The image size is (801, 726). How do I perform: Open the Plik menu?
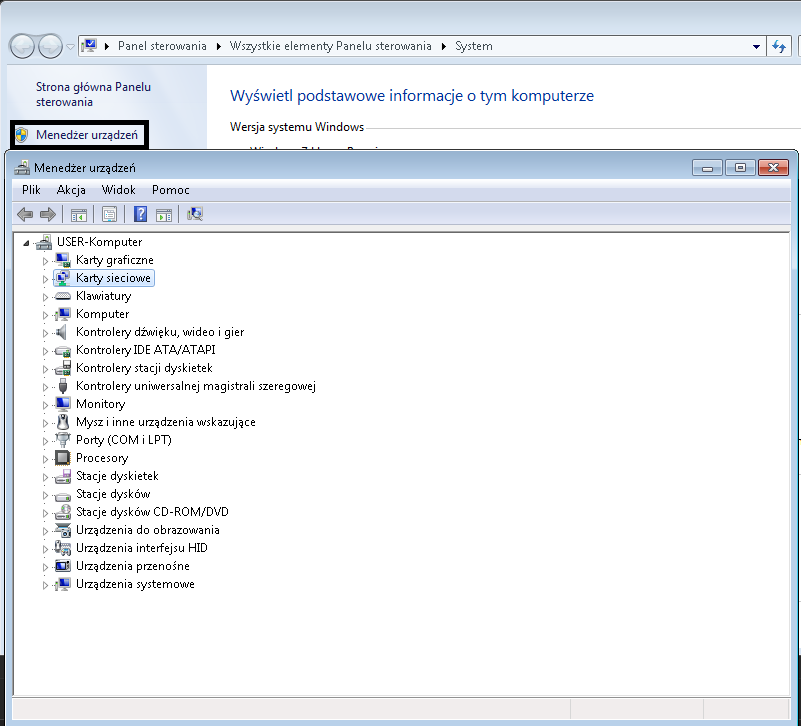pos(31,190)
